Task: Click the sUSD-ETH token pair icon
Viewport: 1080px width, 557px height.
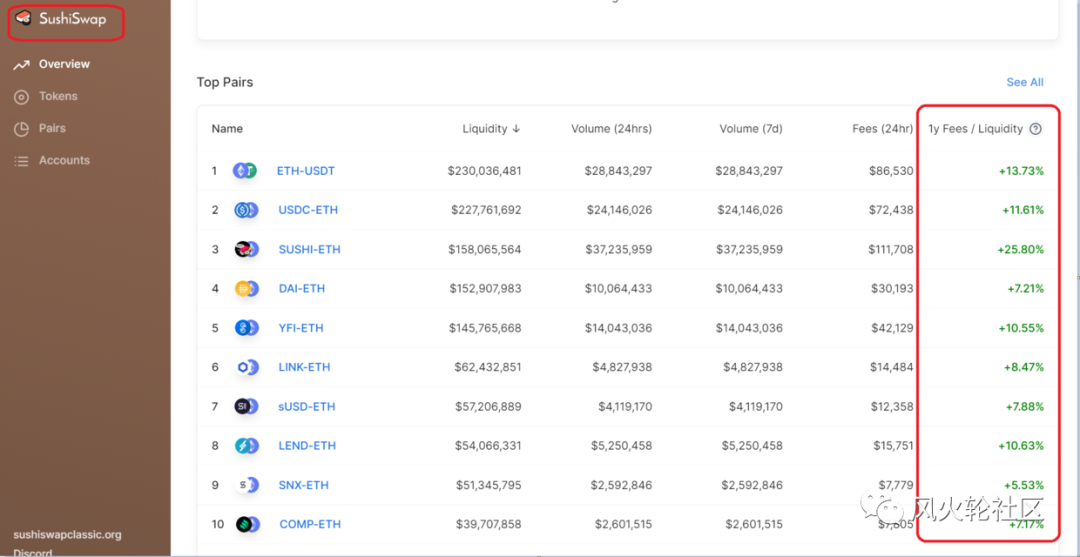Action: click(246, 406)
